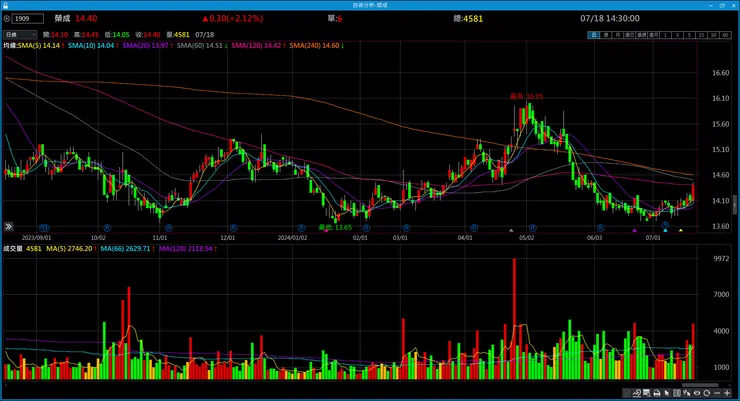This screenshot has width=740, height=401.
Task: Click the purple triangle marker before 07/01
Action: (634, 230)
